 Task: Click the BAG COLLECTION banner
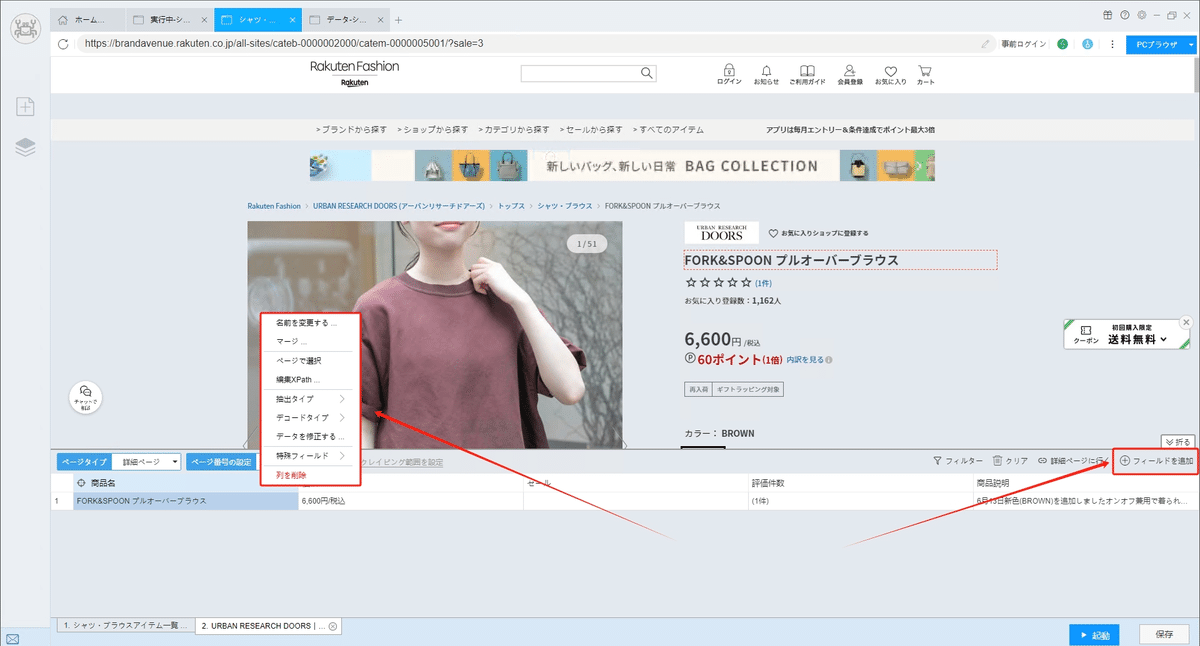(622, 166)
